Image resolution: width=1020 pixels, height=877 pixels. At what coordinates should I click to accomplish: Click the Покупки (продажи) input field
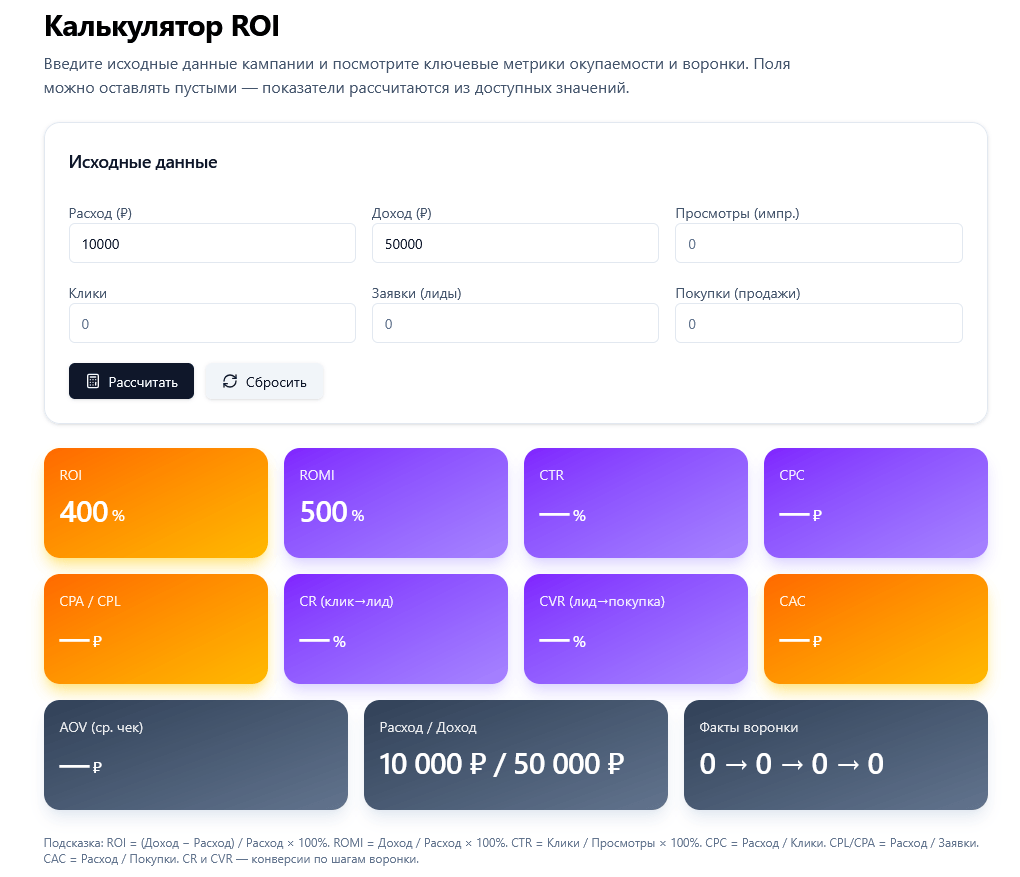coord(818,323)
